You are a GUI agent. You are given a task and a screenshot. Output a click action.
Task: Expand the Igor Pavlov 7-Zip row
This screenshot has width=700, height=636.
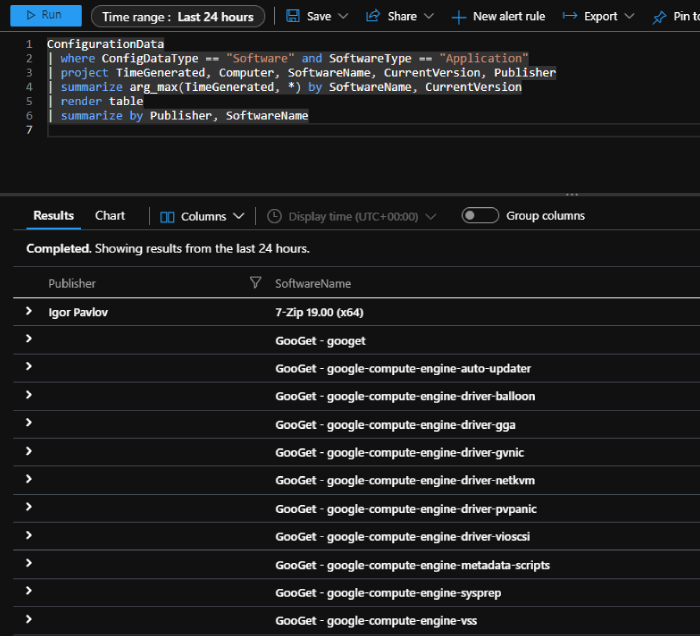pyautogui.click(x=29, y=312)
